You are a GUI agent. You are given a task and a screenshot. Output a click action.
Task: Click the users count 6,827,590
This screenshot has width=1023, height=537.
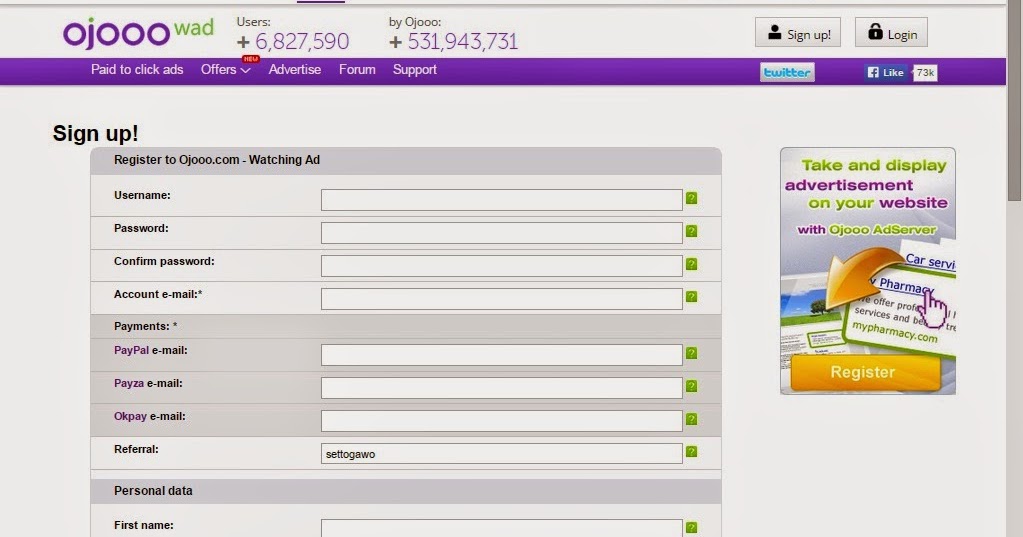point(301,42)
